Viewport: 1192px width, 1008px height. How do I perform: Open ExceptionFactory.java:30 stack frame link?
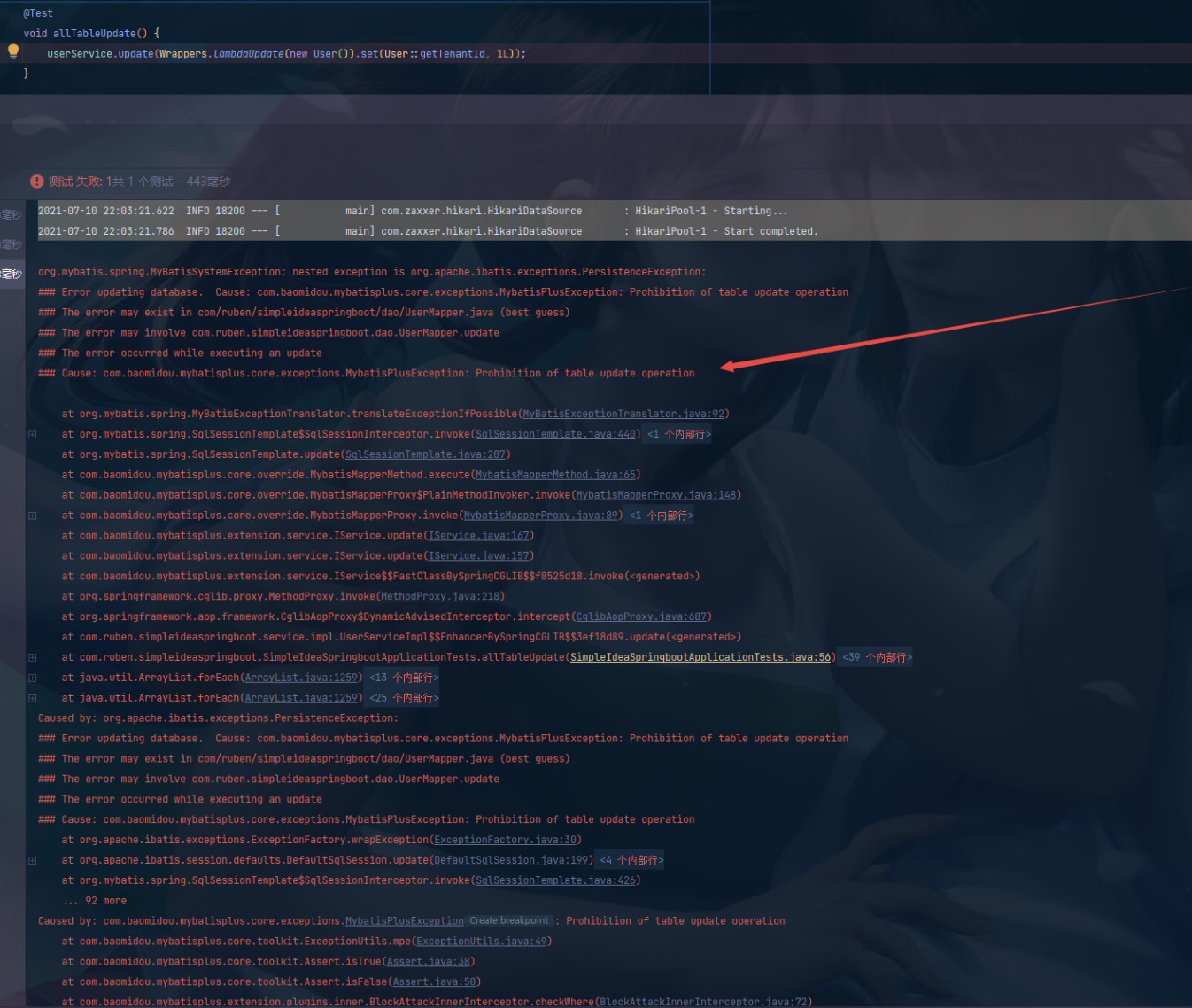click(505, 840)
